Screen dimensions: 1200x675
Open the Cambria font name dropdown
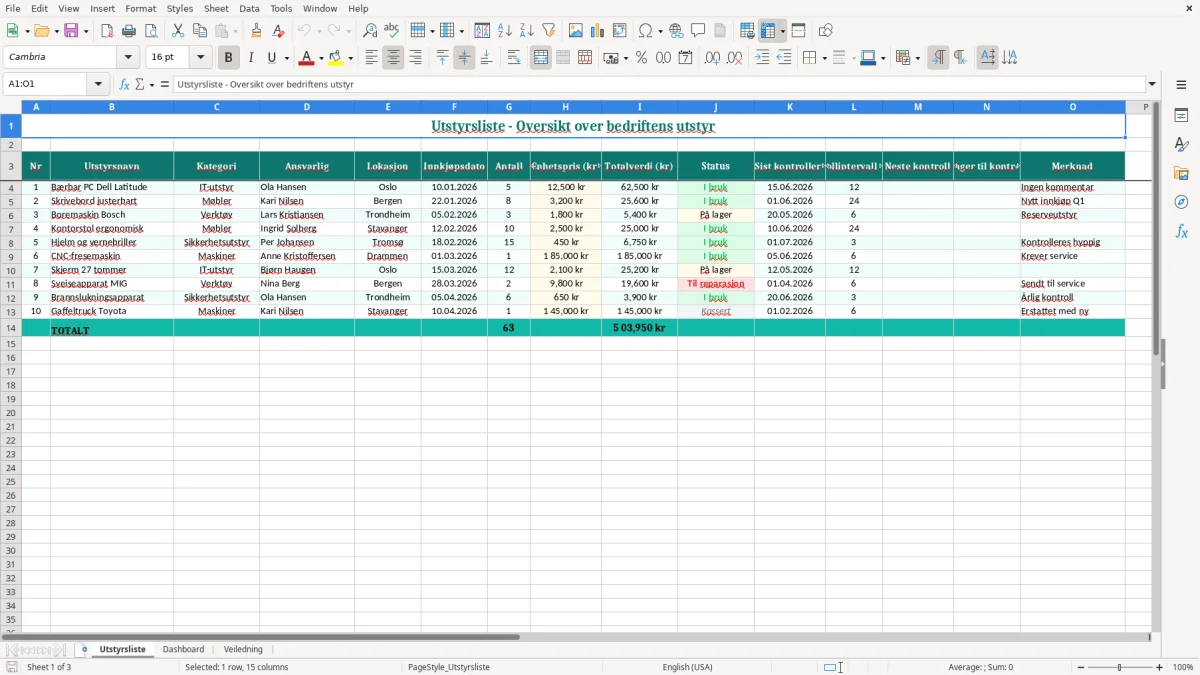(128, 58)
